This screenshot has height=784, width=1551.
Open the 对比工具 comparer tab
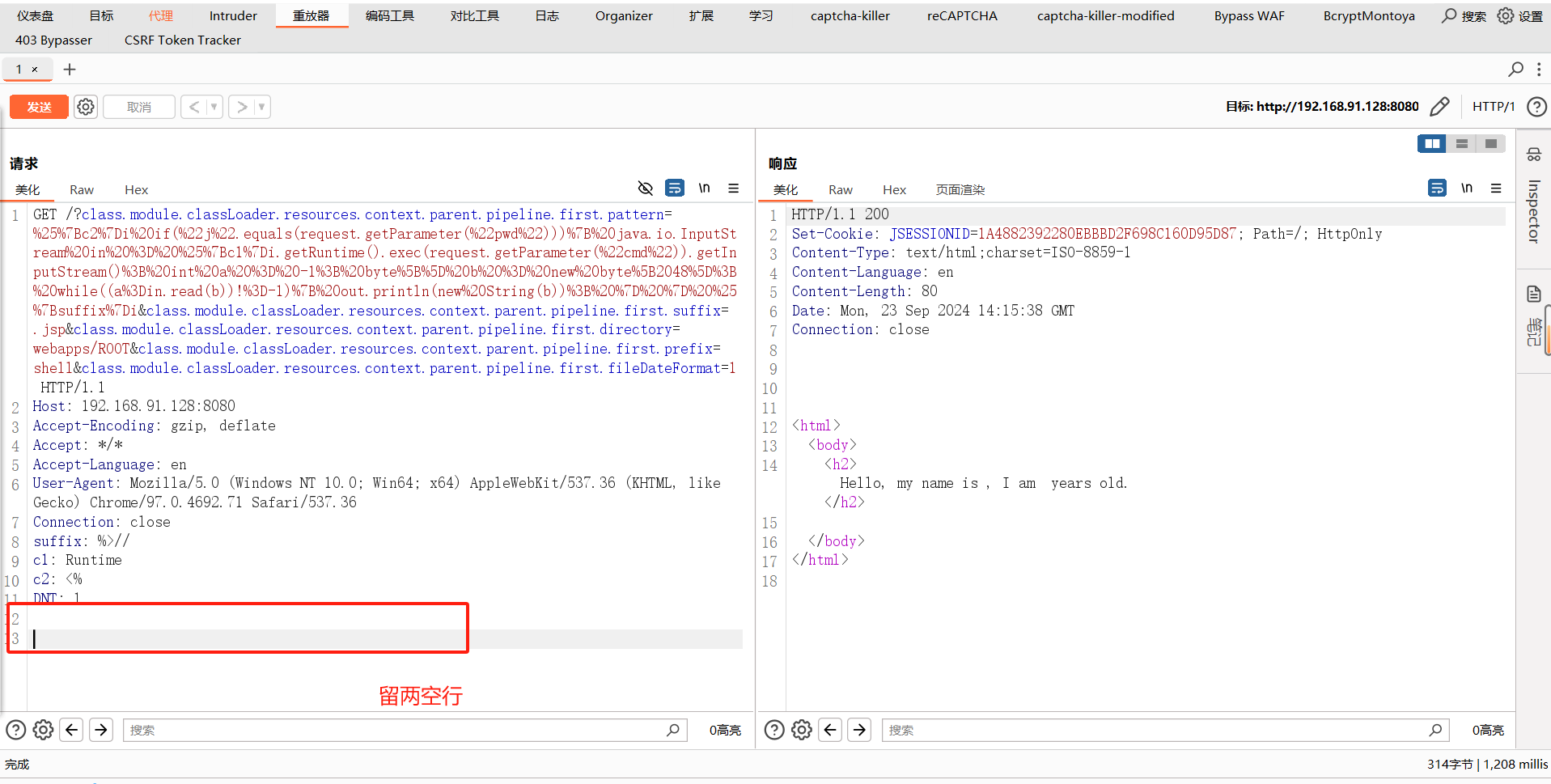(x=474, y=16)
